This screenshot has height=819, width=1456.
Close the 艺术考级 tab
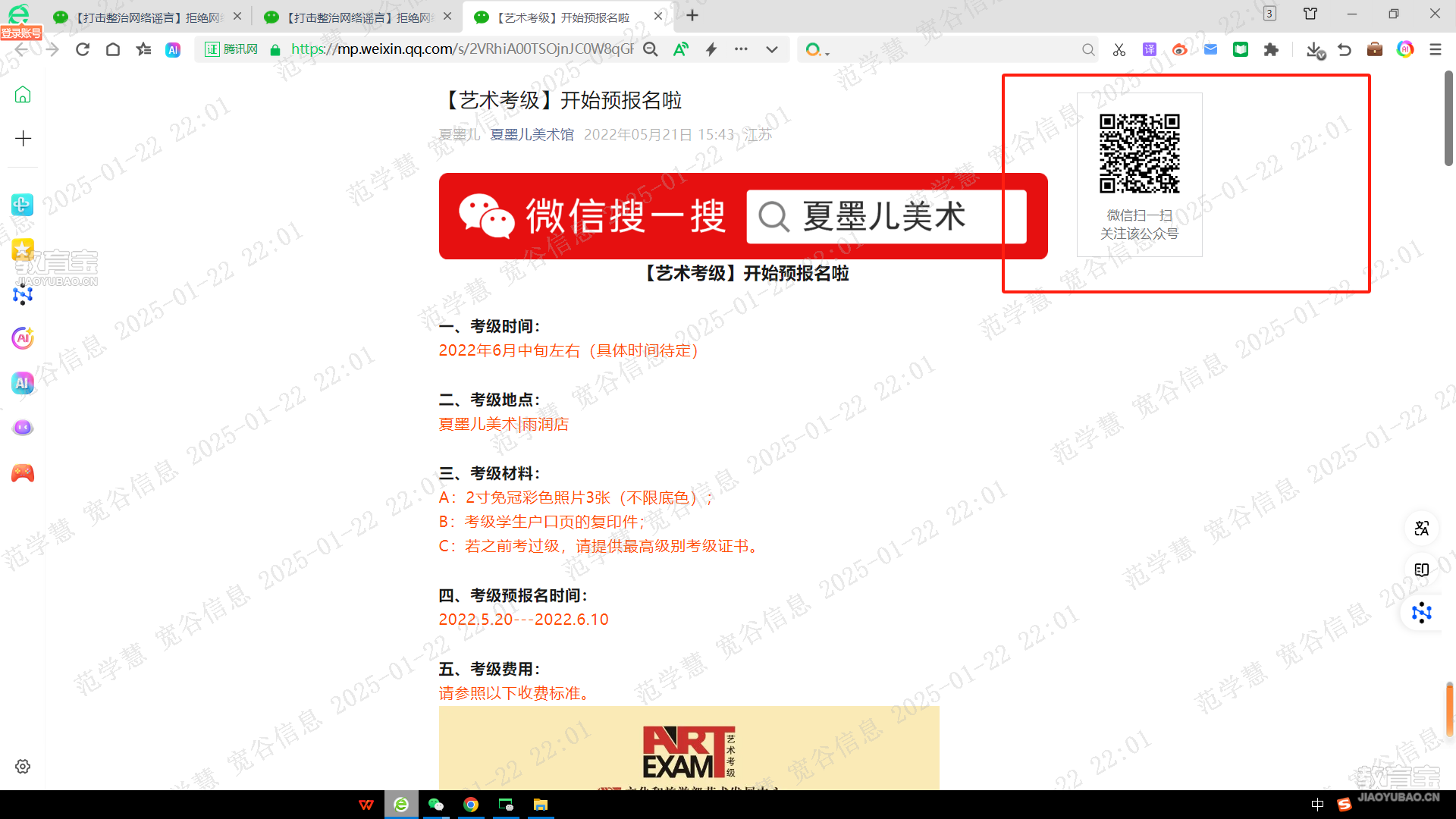tap(657, 16)
